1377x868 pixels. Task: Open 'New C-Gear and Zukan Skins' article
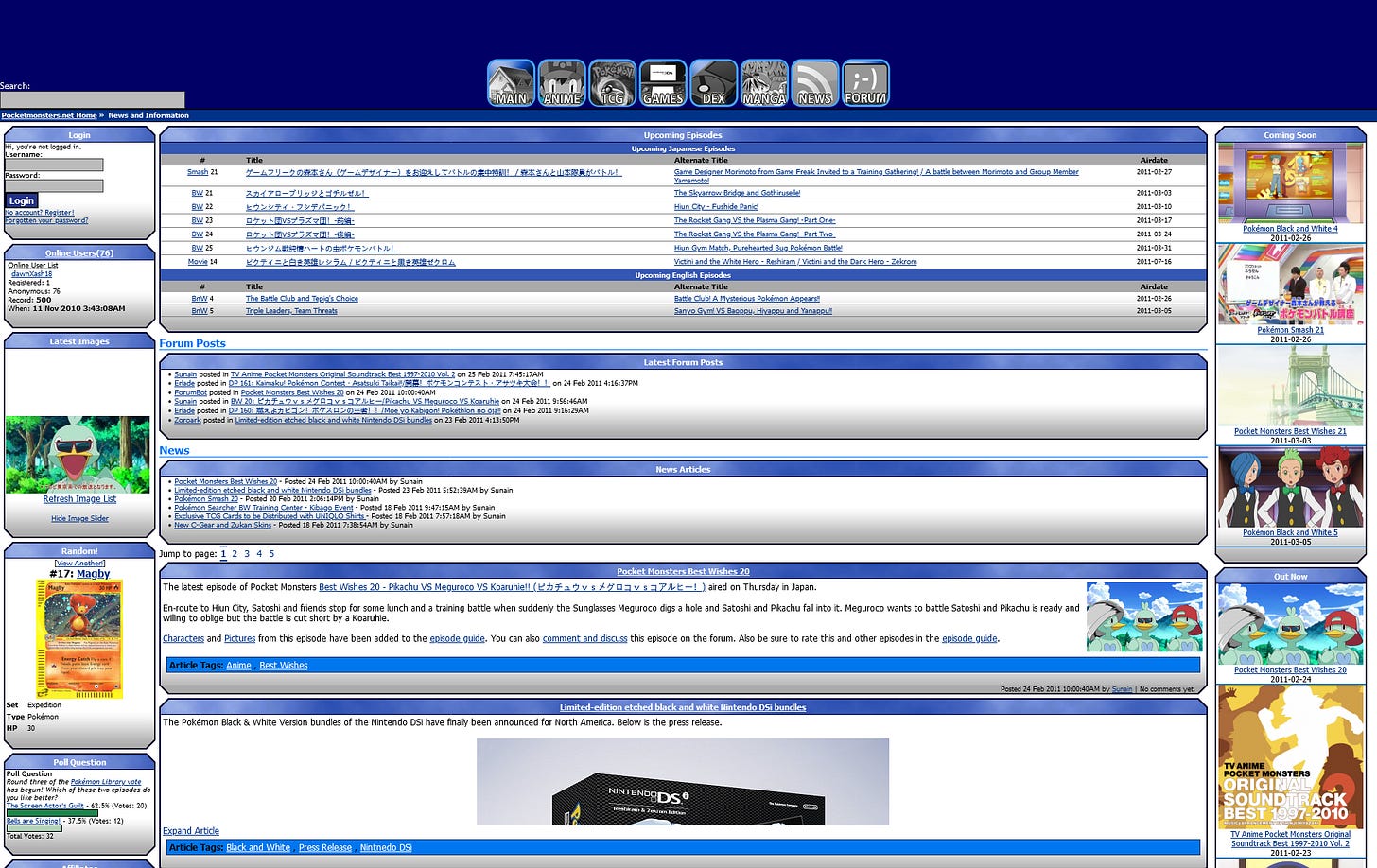pos(222,525)
